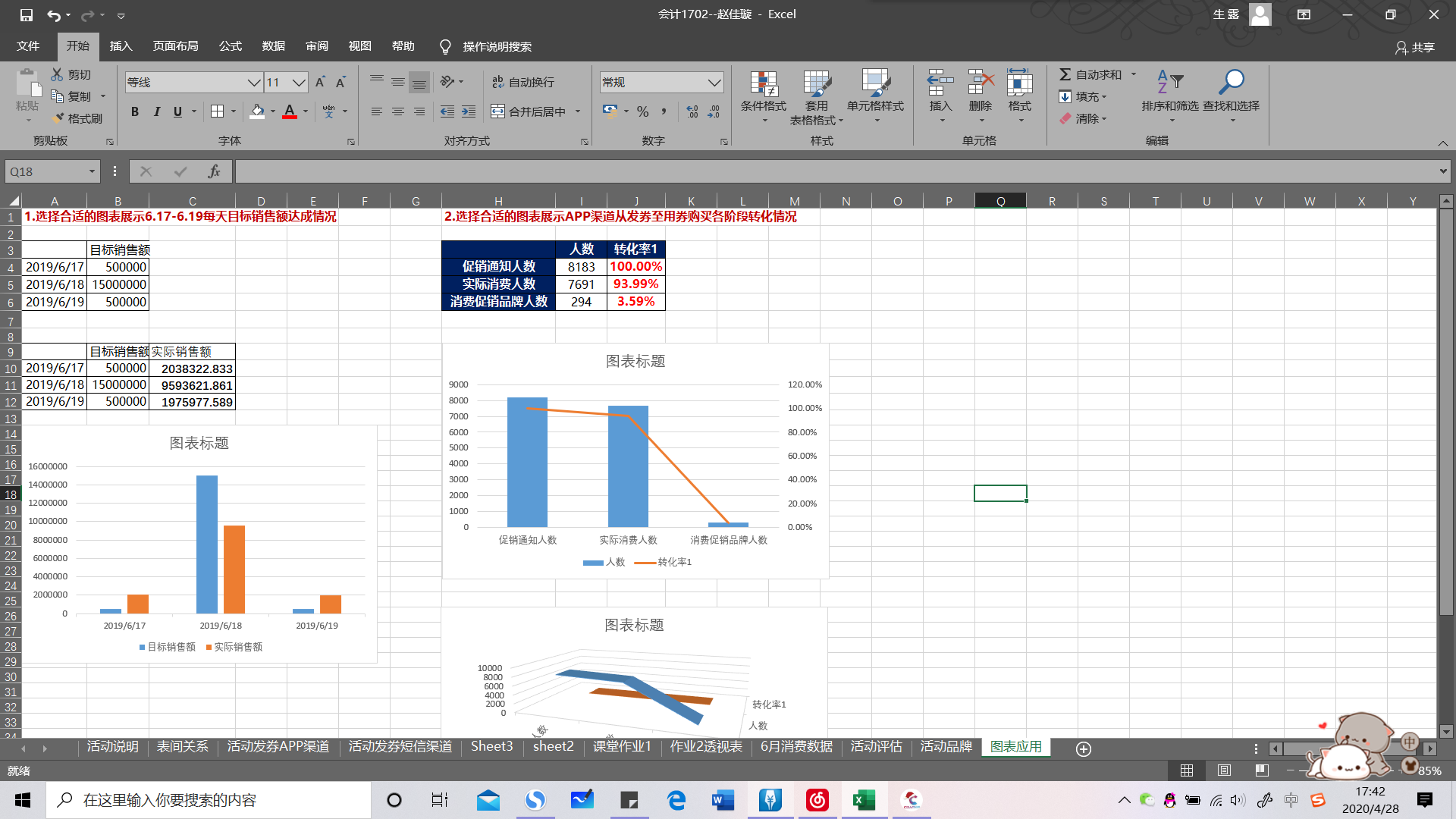Toggle bold formatting
Viewport: 1456px width, 819px height.
135,111
